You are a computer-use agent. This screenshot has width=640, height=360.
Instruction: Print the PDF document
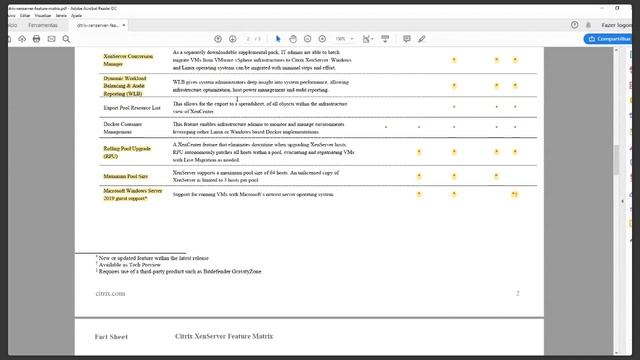(x=36, y=39)
